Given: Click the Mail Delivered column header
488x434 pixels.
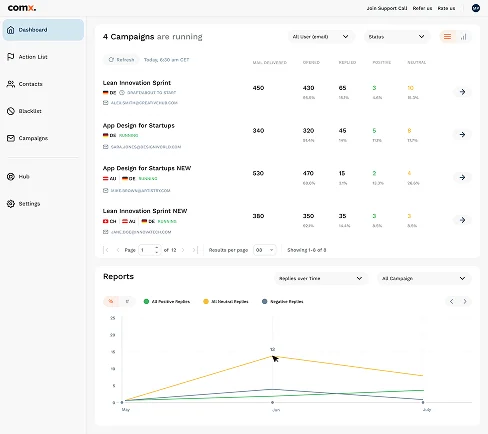Looking at the screenshot, I should [270, 62].
